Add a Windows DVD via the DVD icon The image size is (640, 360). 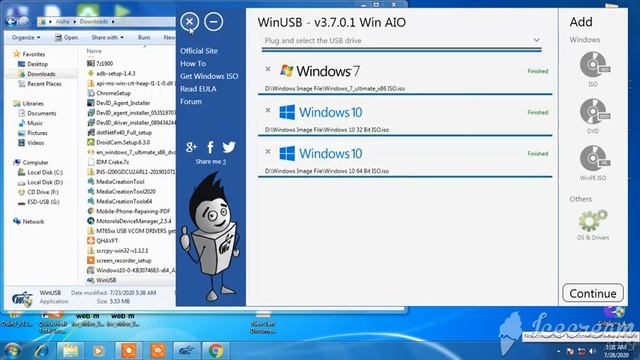coord(594,111)
